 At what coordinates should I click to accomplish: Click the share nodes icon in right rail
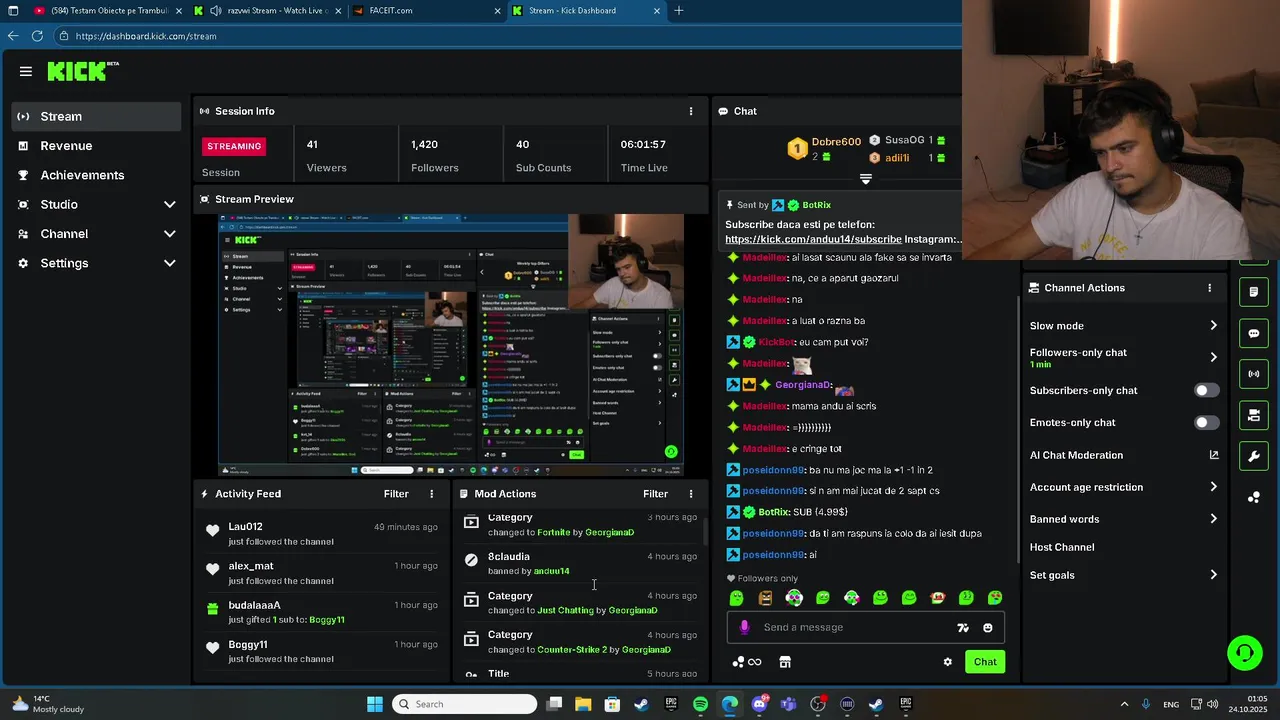tap(1254, 498)
